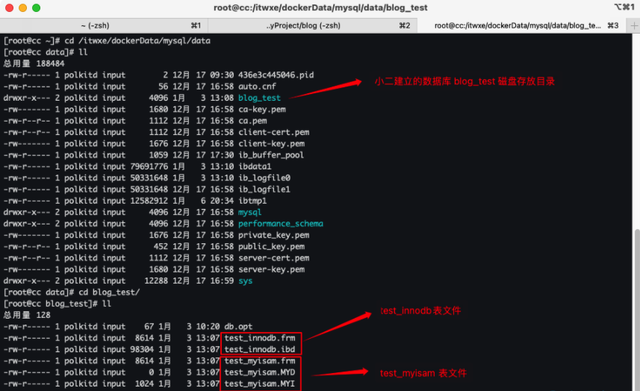
Task: Click the private_key.pem file name
Action: [273, 235]
